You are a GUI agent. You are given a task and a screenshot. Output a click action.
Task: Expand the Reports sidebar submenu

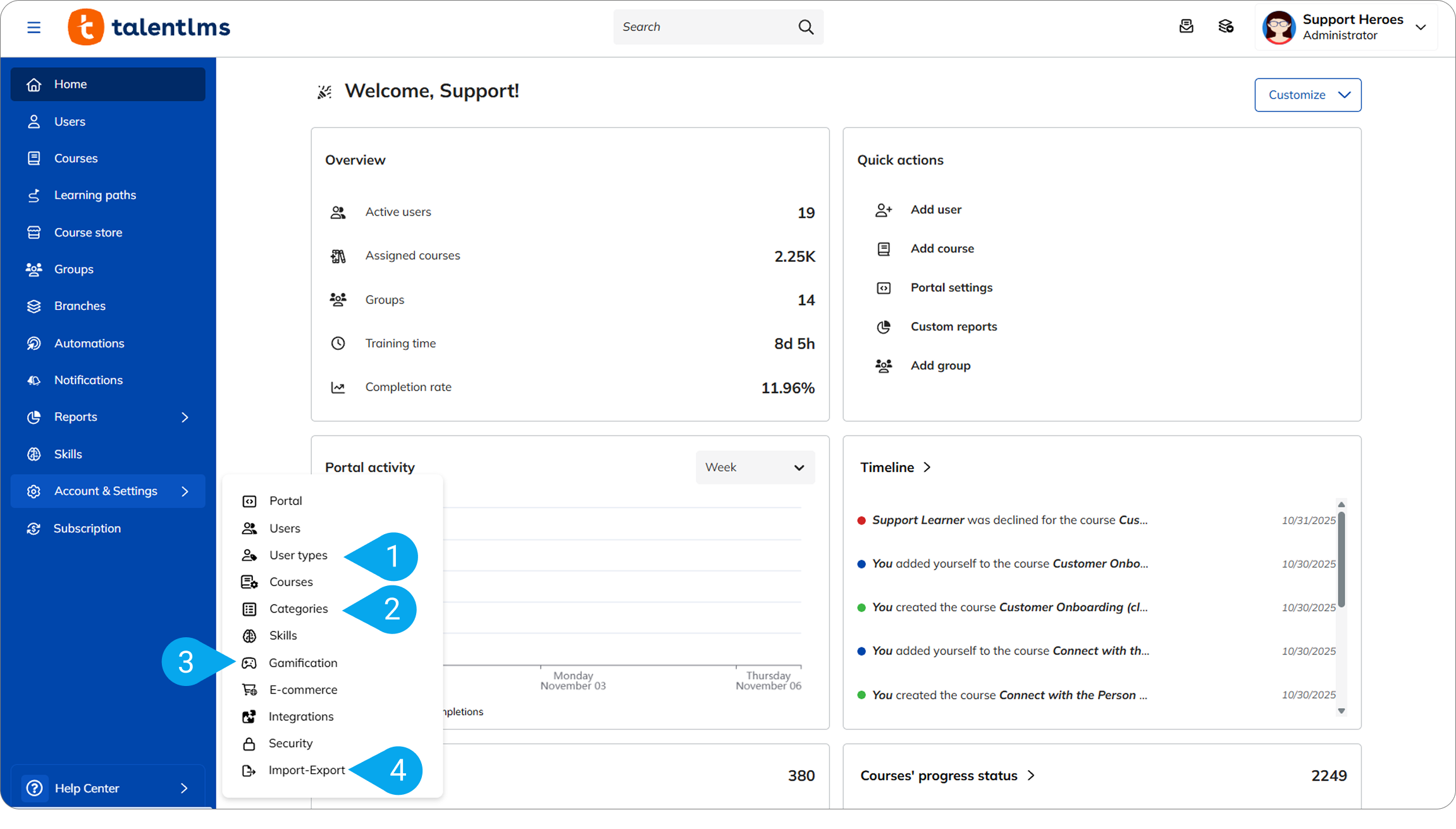185,417
